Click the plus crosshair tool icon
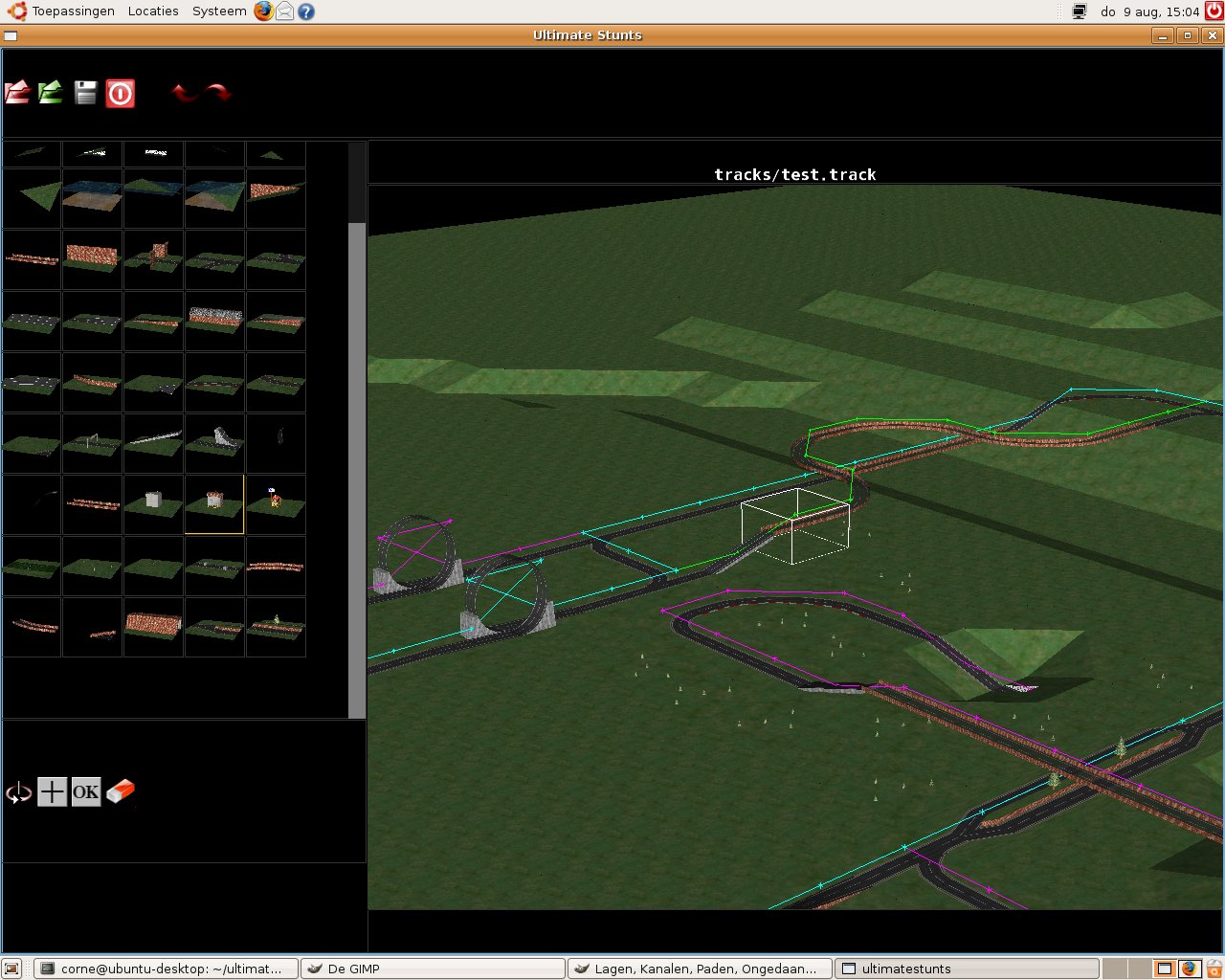1225x980 pixels. [x=52, y=791]
